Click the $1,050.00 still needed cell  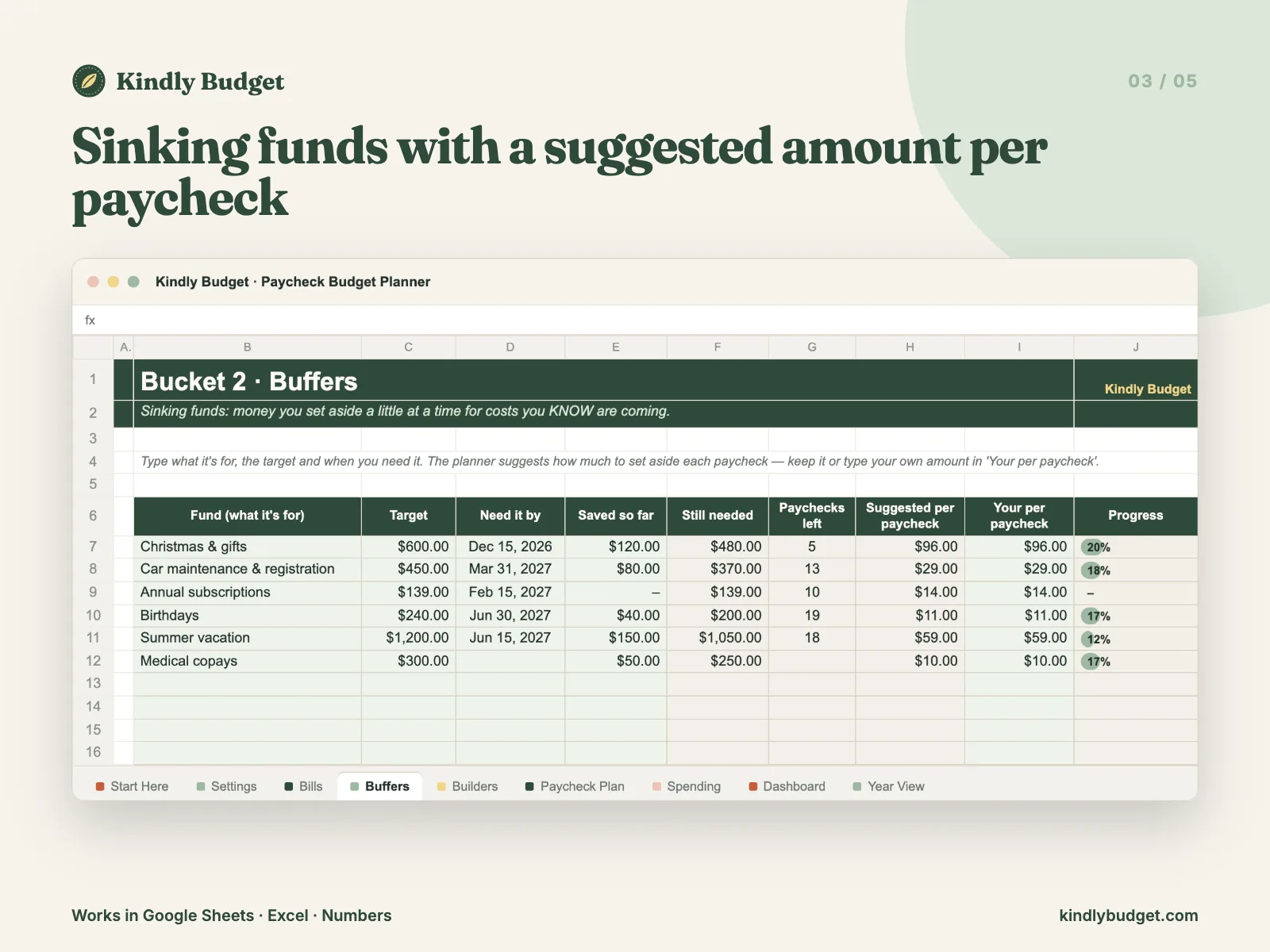pos(718,638)
